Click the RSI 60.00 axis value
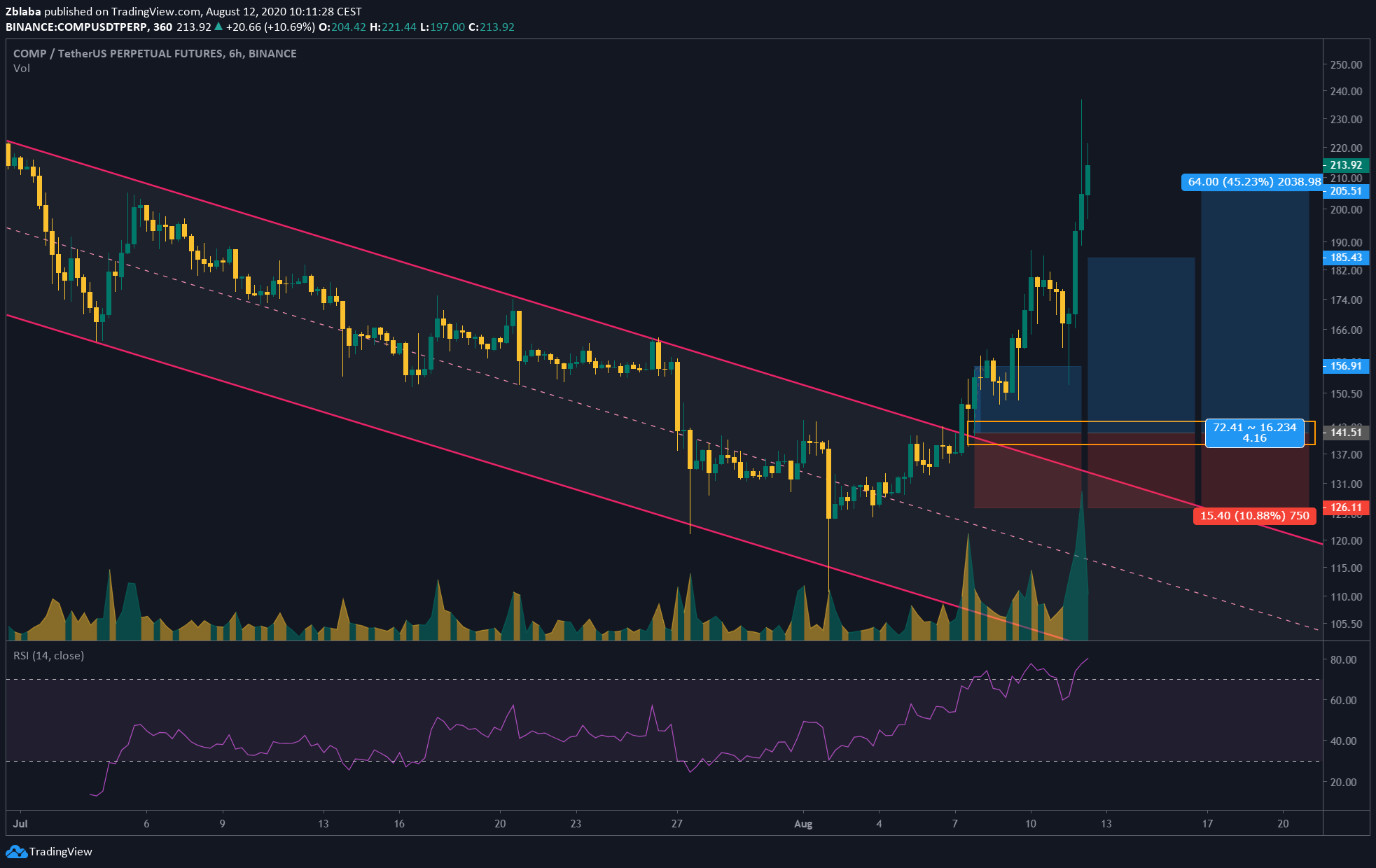Image resolution: width=1376 pixels, height=868 pixels. point(1343,700)
